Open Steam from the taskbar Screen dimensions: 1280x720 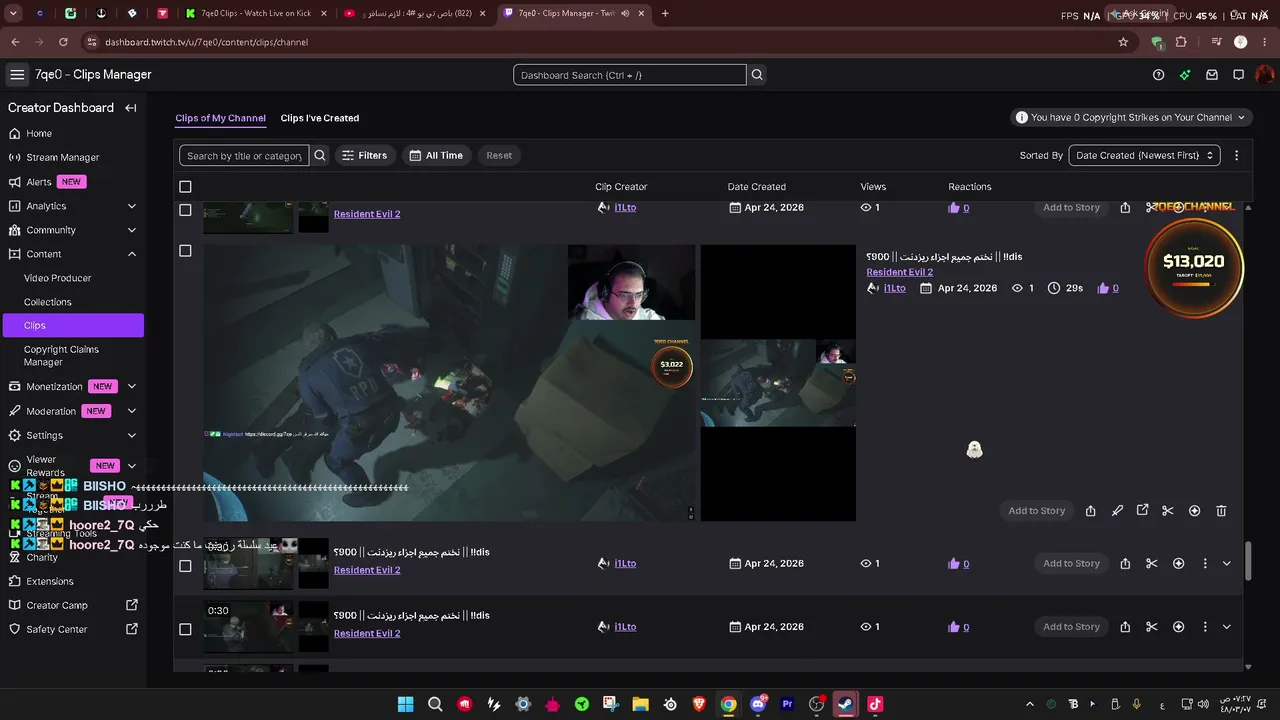(846, 704)
